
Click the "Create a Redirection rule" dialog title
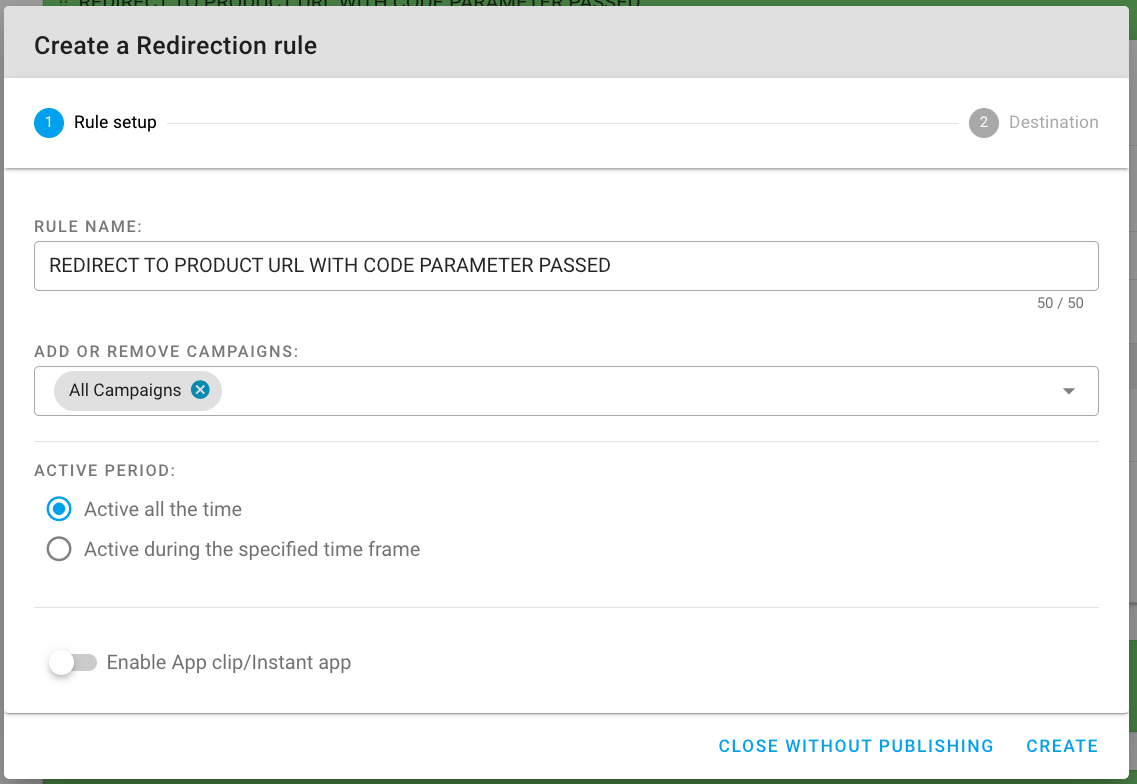[176, 45]
